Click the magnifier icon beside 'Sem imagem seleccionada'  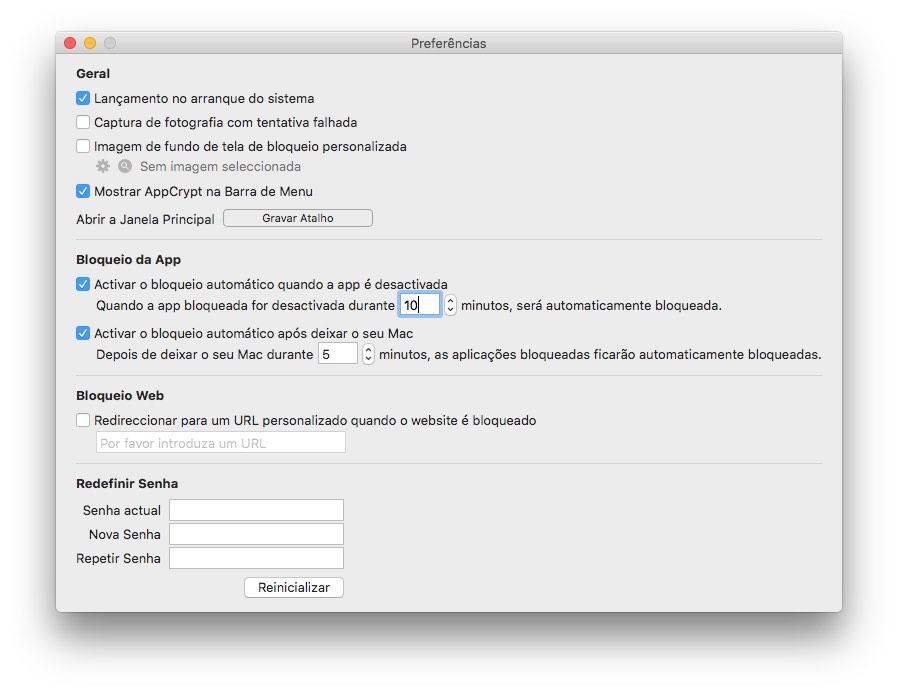(125, 167)
